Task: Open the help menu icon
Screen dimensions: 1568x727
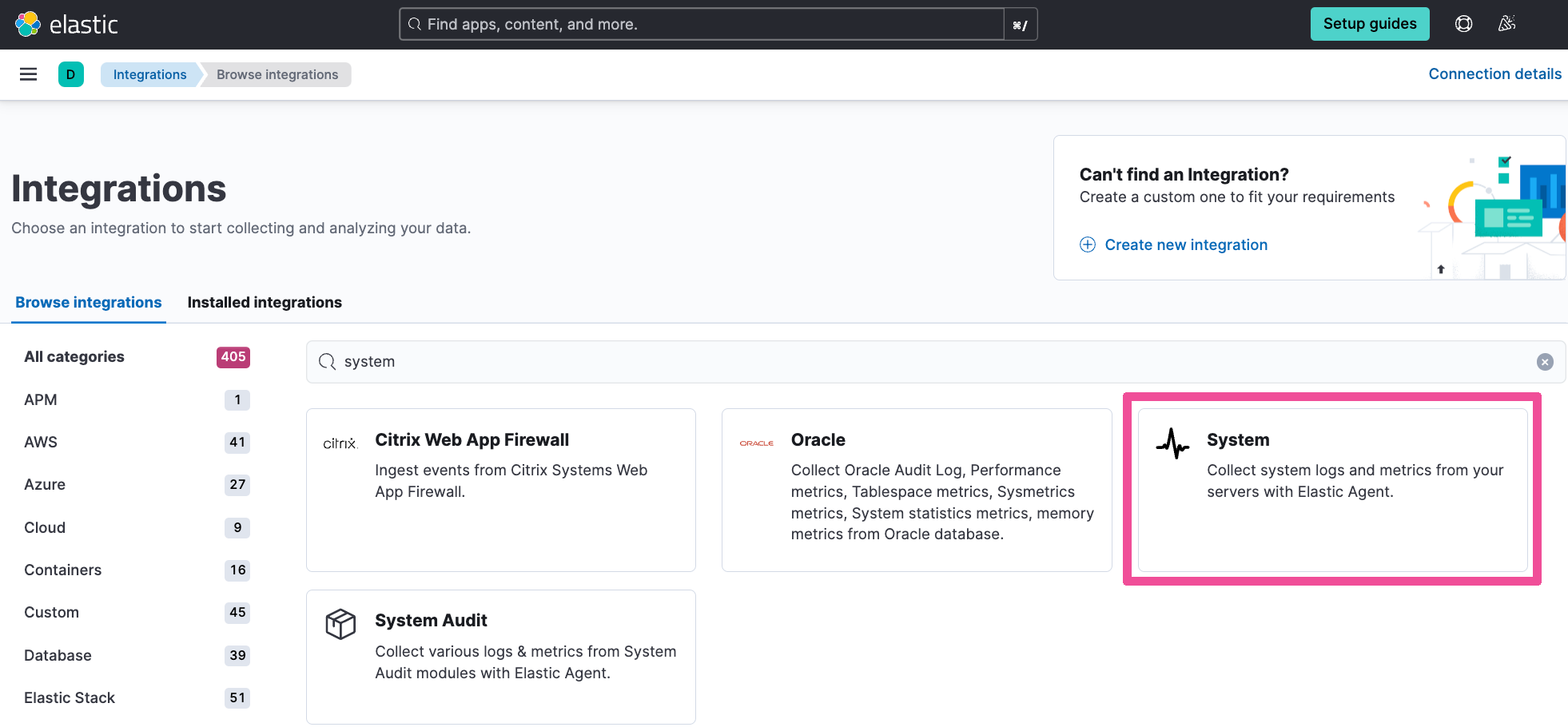Action: tap(1463, 24)
